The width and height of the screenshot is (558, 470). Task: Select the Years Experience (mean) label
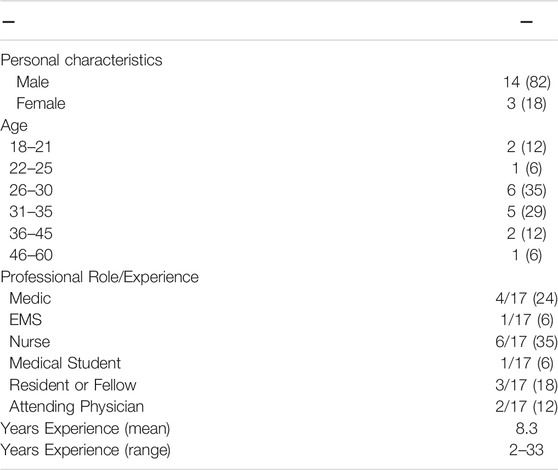(85, 428)
